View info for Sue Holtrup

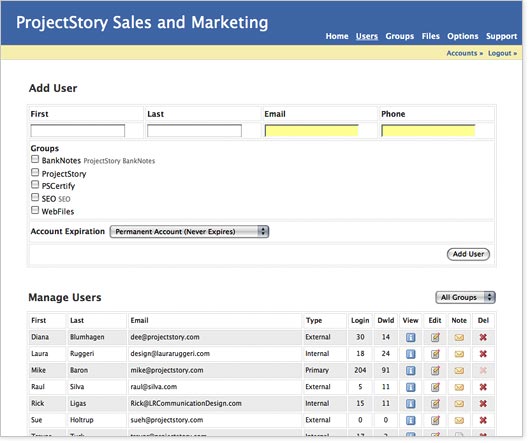(410, 420)
